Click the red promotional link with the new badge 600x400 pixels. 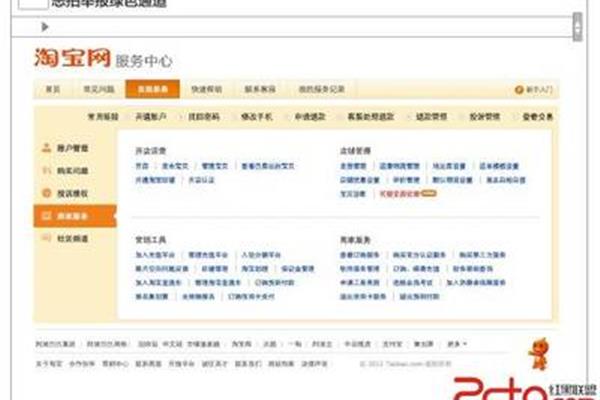(x=408, y=194)
